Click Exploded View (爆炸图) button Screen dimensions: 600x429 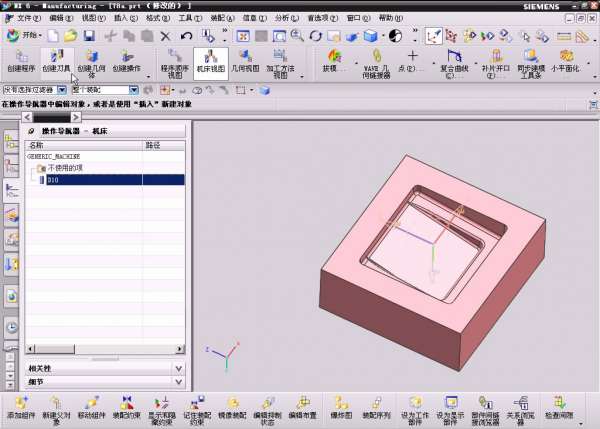pos(341,408)
